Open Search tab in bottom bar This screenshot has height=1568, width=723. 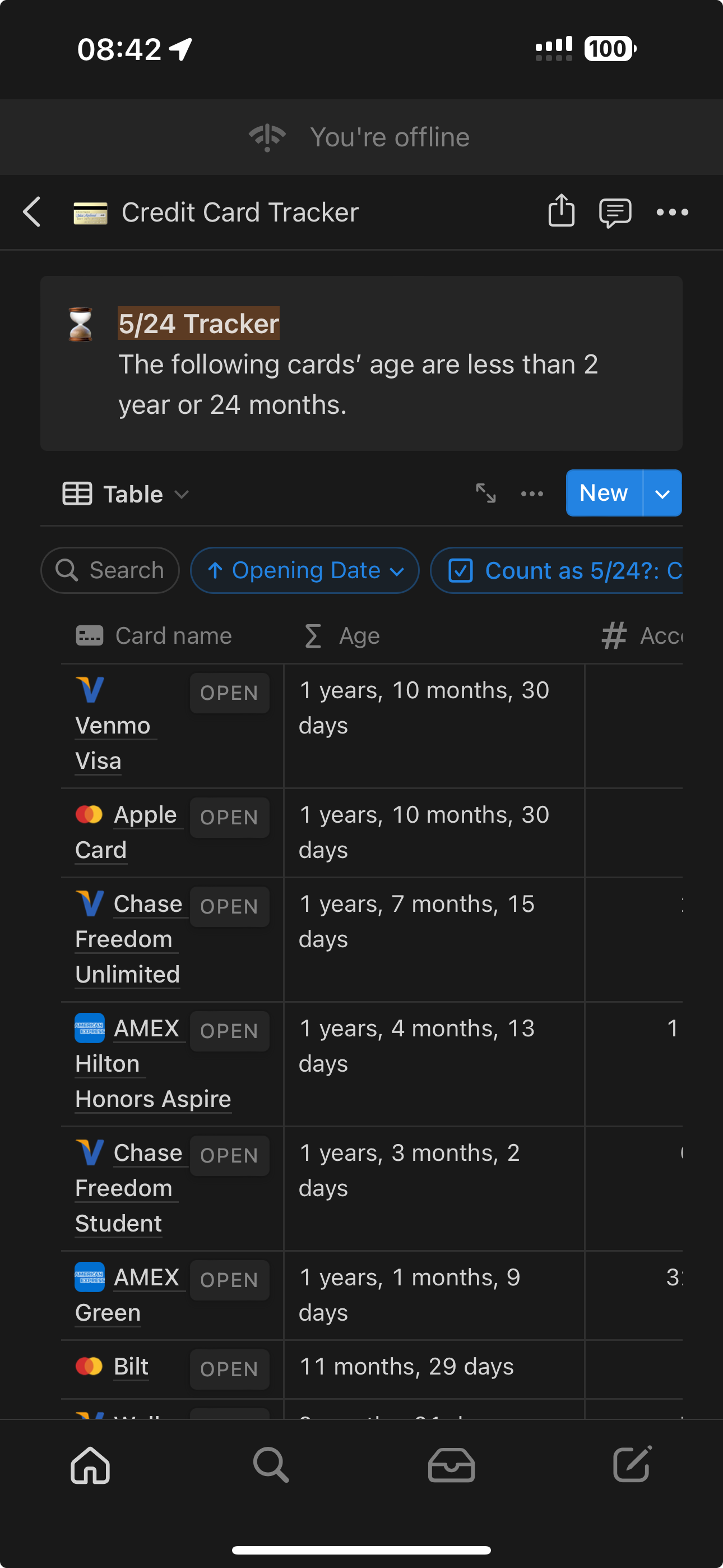(x=271, y=1466)
